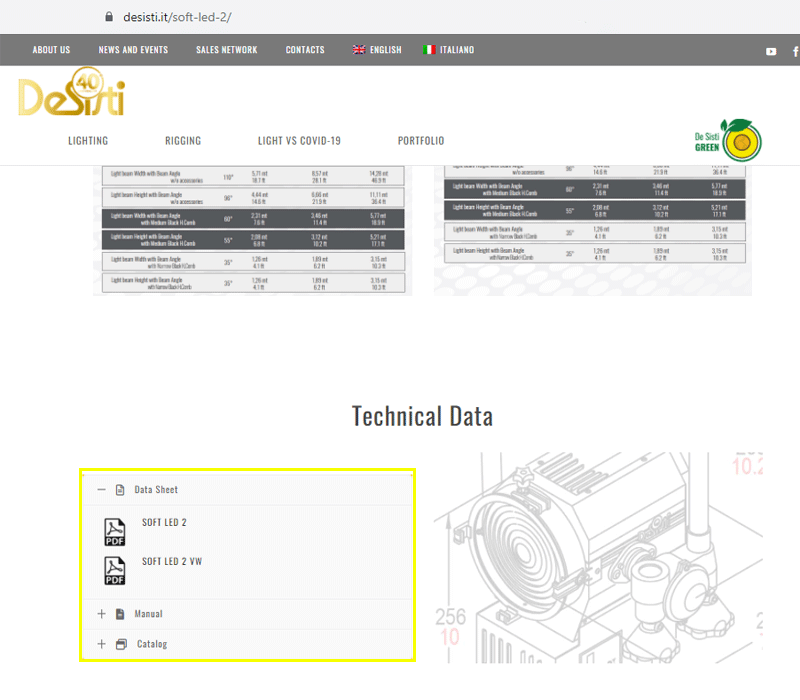
Task: Click the Italian flag icon
Action: coord(429,50)
